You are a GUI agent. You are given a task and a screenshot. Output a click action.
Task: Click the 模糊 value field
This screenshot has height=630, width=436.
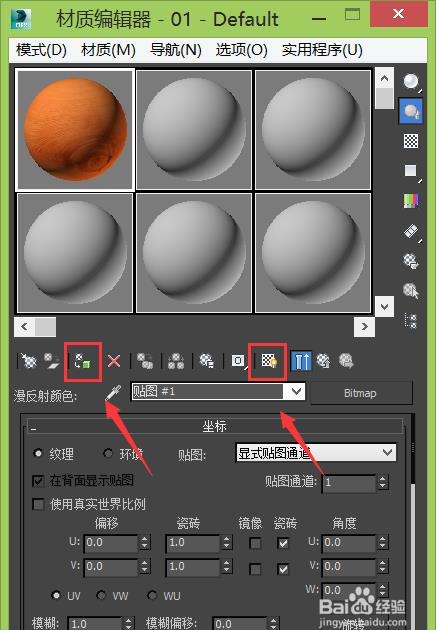95,623
